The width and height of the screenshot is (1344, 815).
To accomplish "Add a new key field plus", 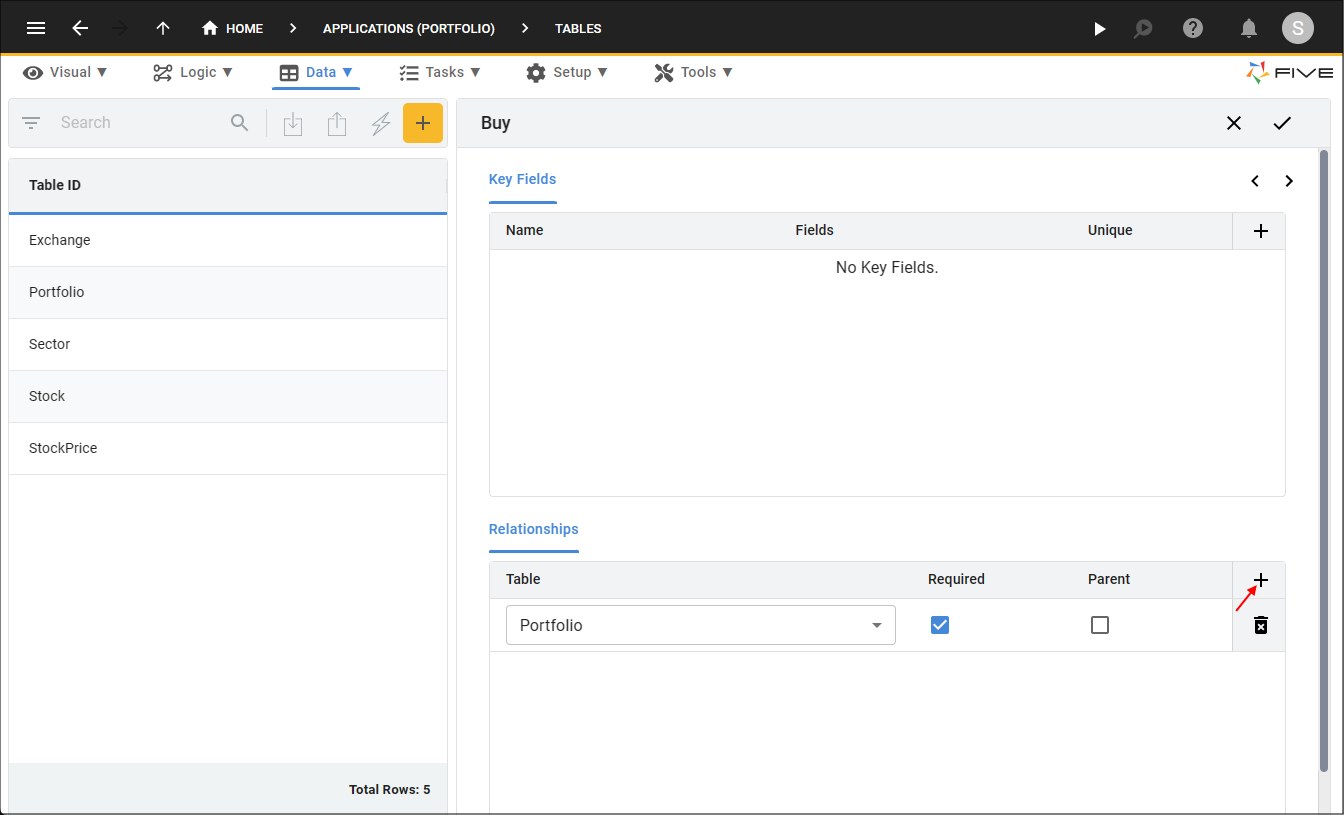I will pos(1261,231).
